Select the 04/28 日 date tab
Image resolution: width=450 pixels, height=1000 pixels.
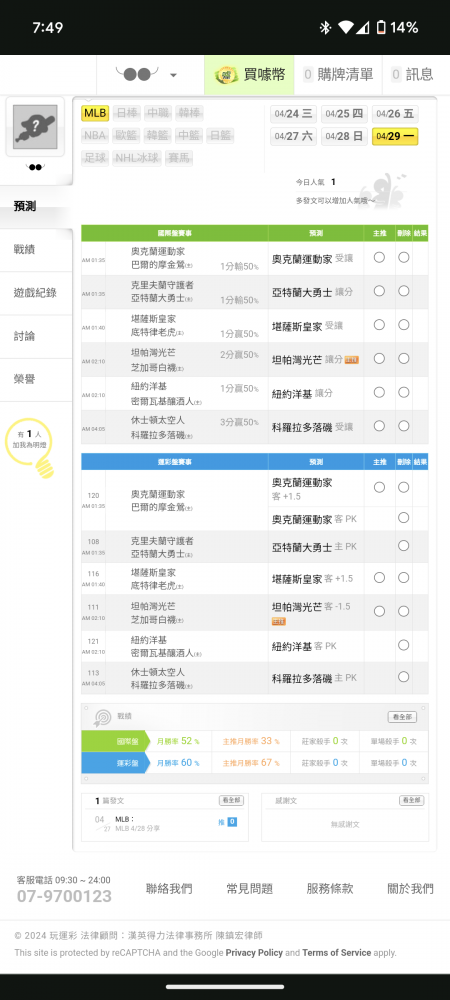344,136
